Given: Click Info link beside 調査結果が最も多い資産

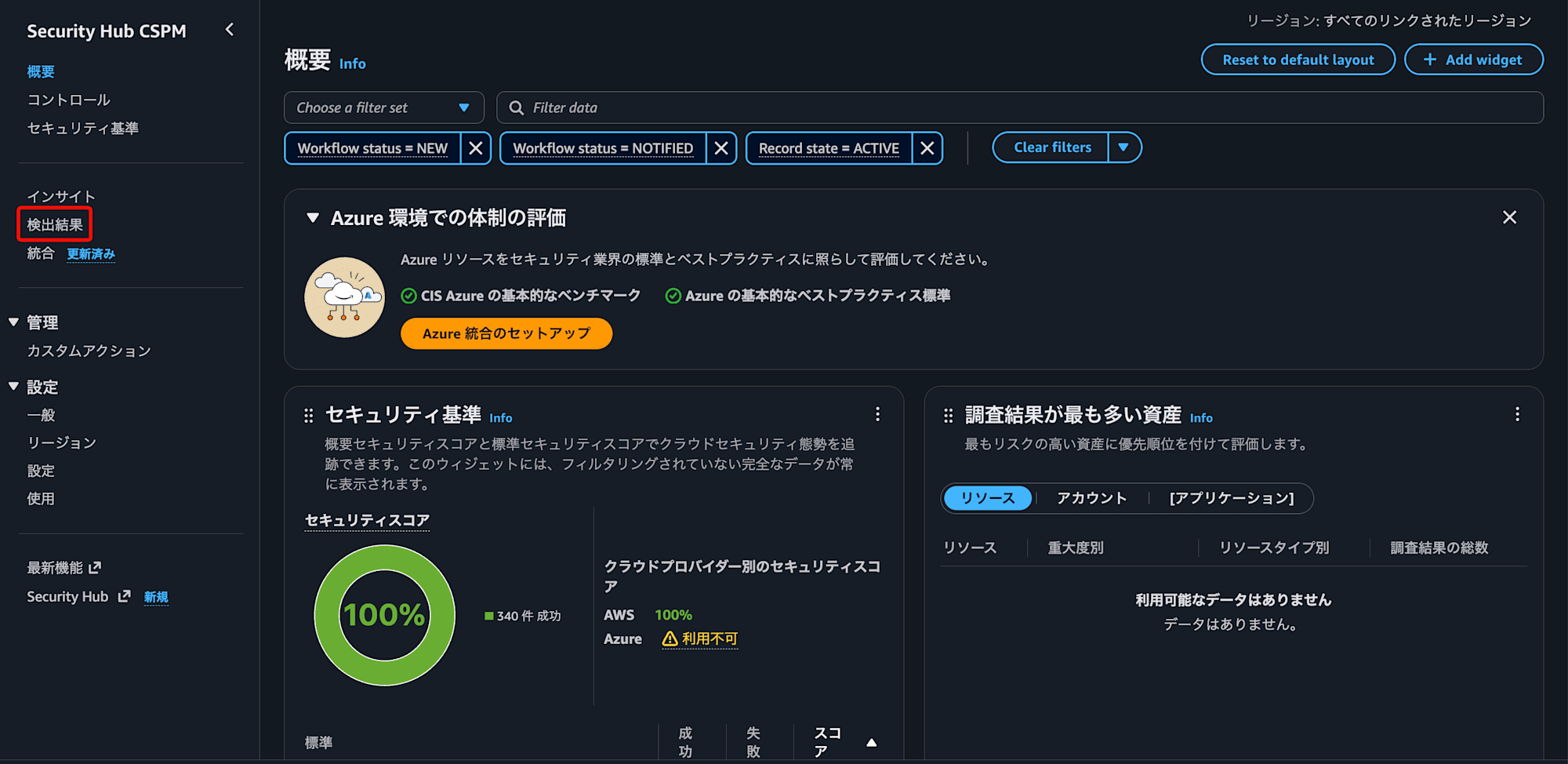Looking at the screenshot, I should click(x=1201, y=418).
